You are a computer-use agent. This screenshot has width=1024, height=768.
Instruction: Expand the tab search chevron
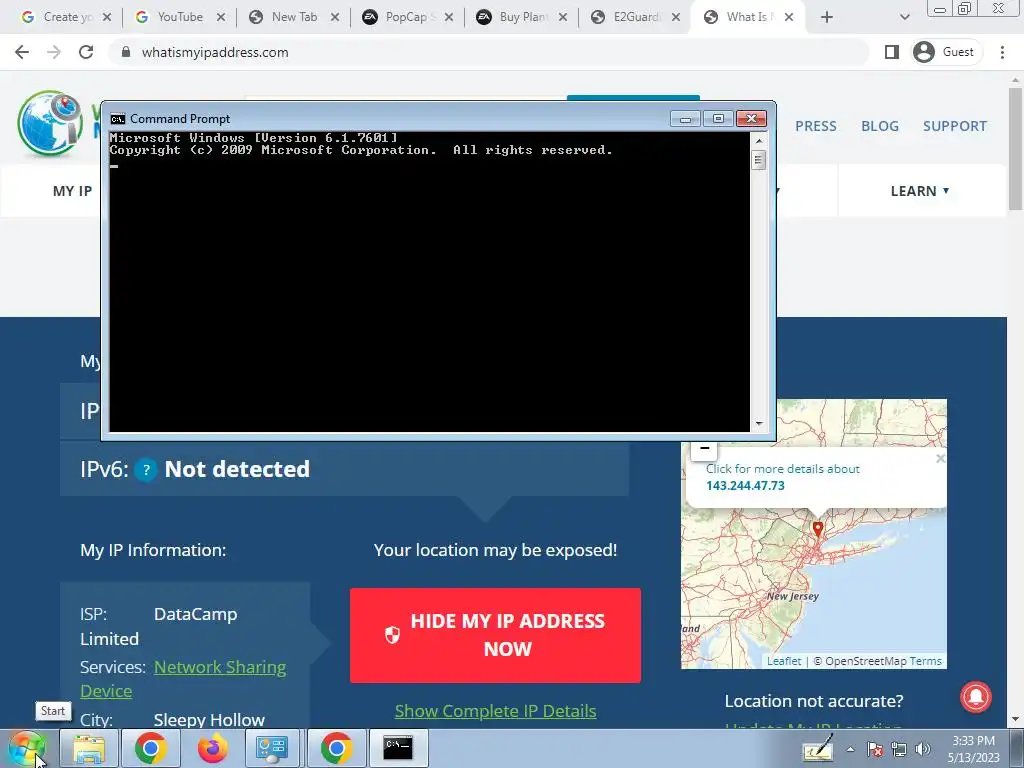click(x=904, y=18)
